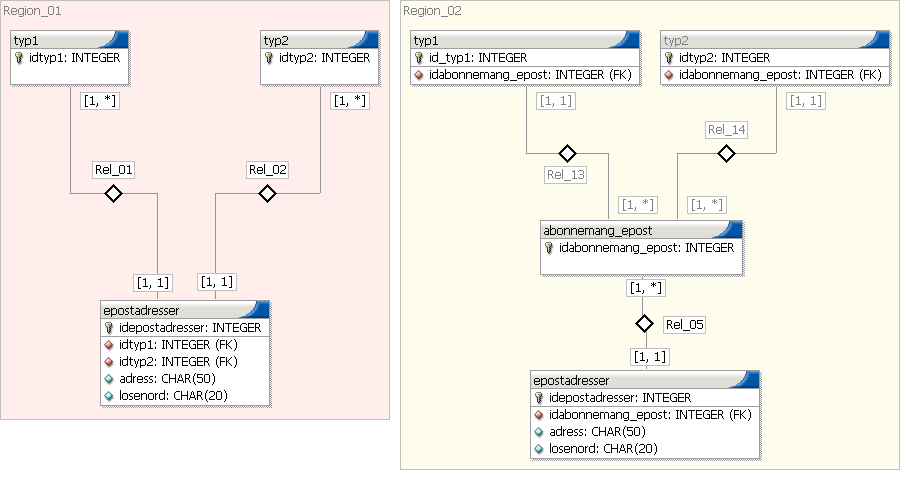This screenshot has height=480, width=910.
Task: Select the Rel_13 relationship diamond
Action: coord(567,153)
